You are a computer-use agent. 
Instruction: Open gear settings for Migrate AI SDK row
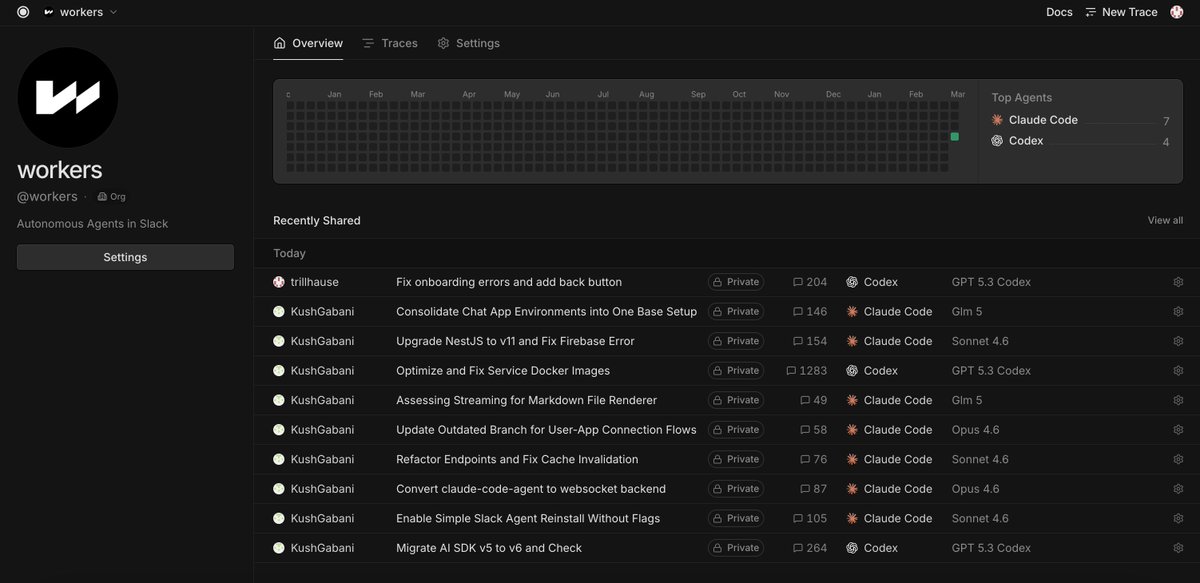pos(1178,548)
